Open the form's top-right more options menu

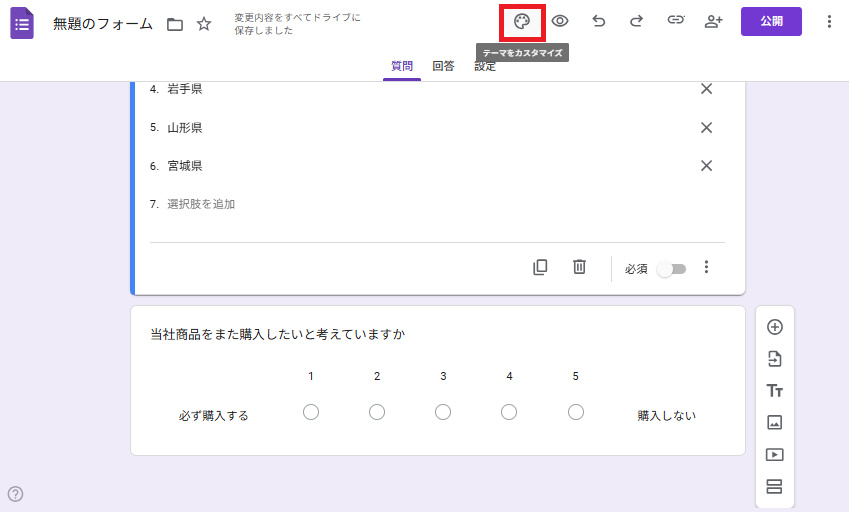(x=828, y=21)
